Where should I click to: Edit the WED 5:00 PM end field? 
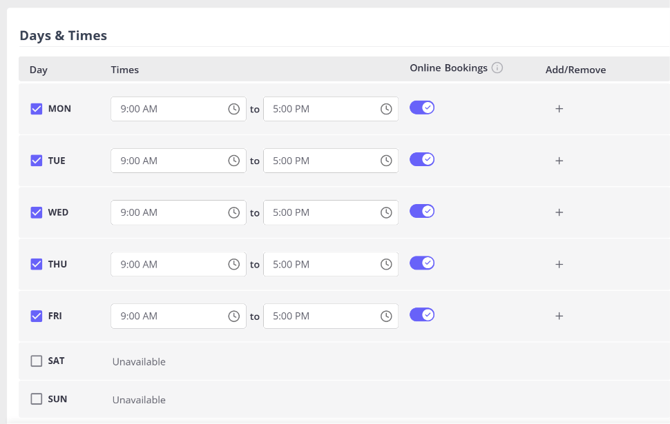[331, 212]
